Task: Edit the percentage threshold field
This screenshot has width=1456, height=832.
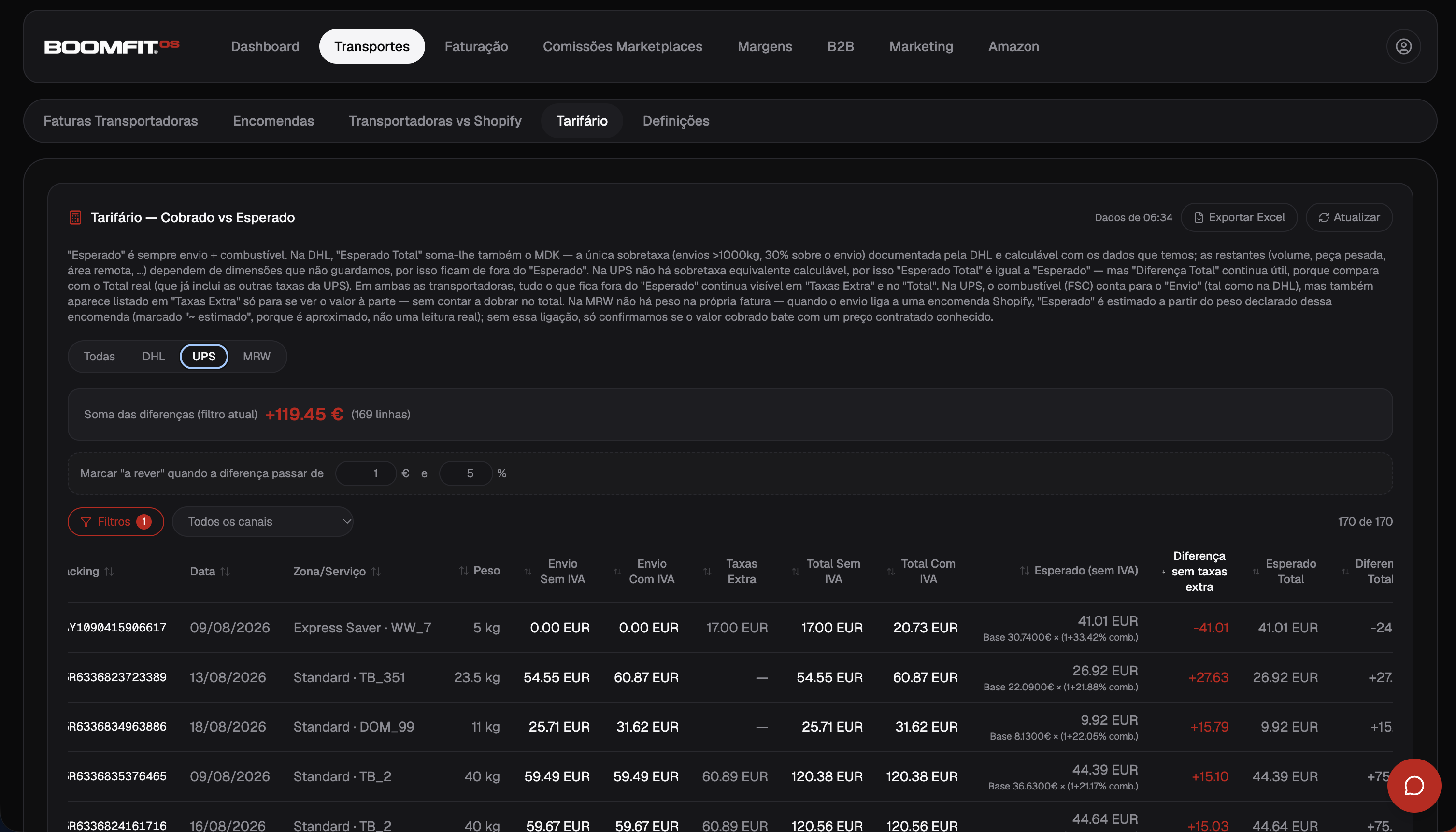Action: pos(466,473)
